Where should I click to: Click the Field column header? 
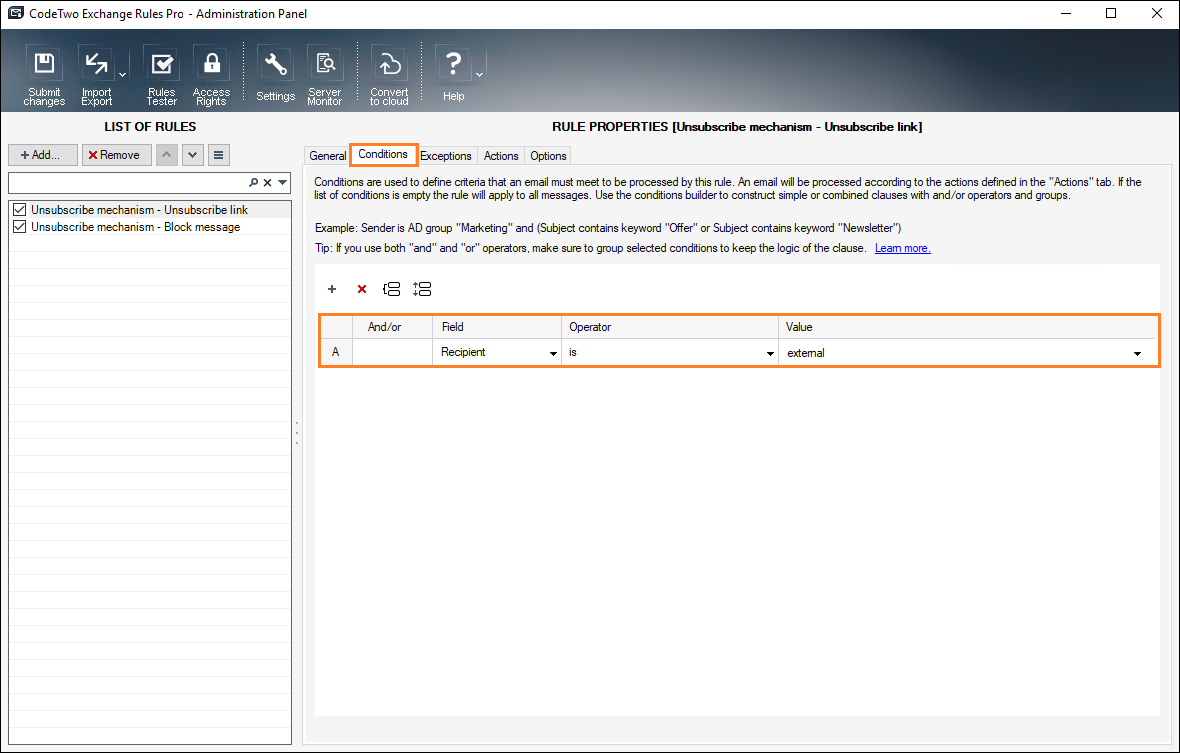(x=497, y=327)
